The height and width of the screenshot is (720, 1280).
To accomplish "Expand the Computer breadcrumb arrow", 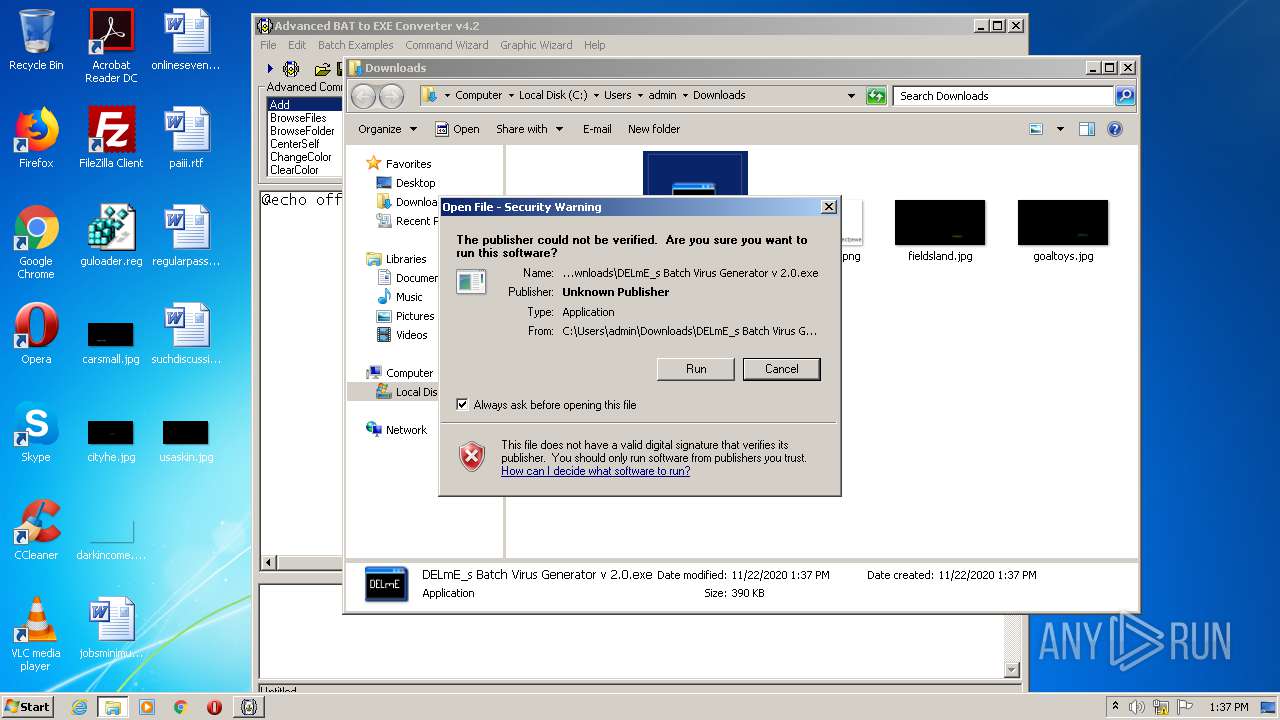I will pos(511,96).
